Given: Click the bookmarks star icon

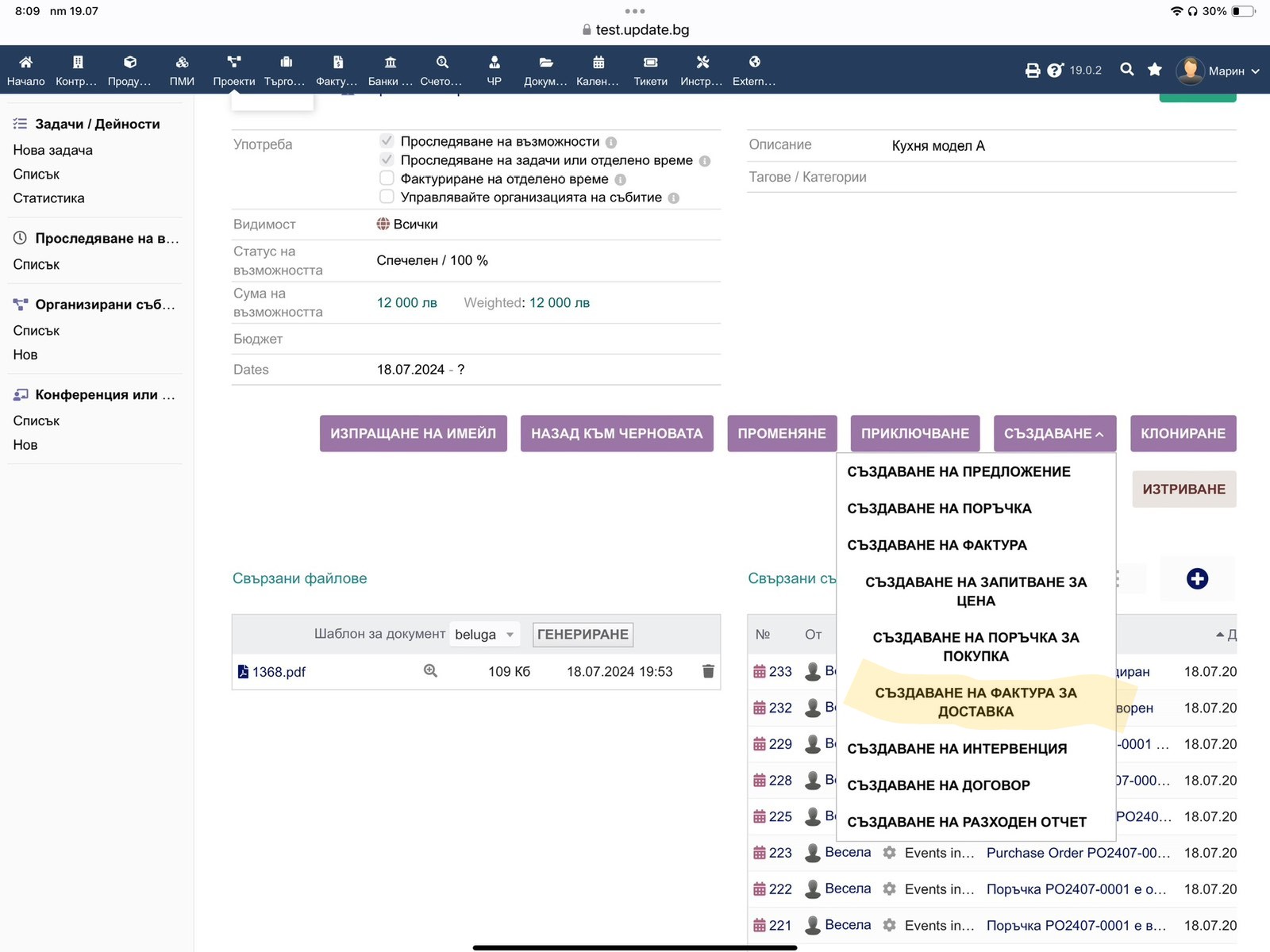Looking at the screenshot, I should point(1155,70).
